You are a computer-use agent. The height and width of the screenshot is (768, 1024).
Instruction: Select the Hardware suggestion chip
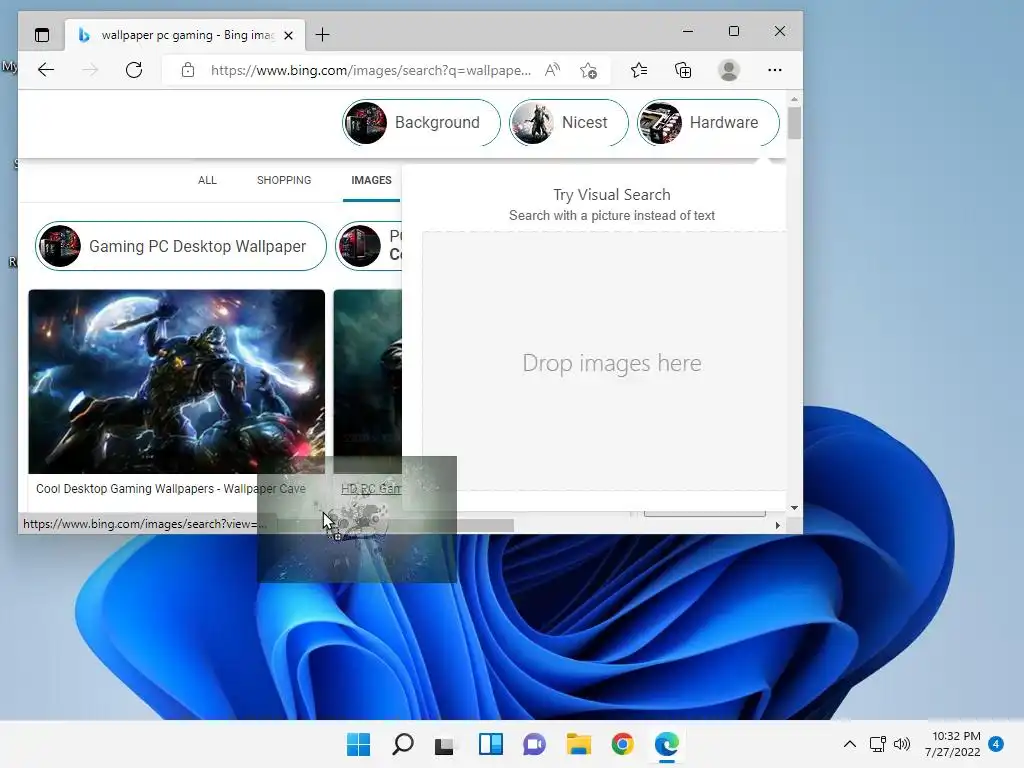coord(708,123)
